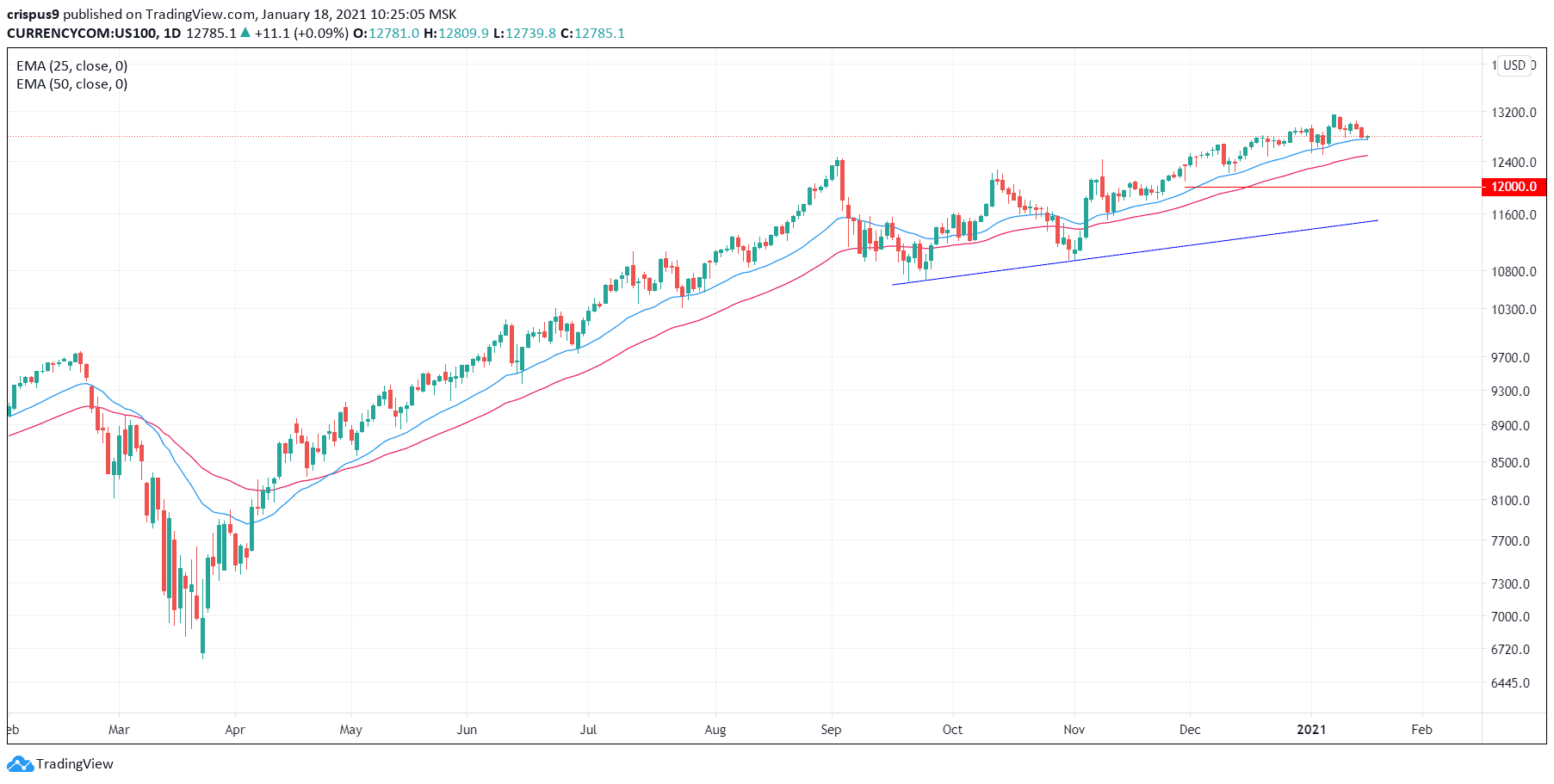Click the Jun label on time axis
This screenshot has height=784, width=1554.
[467, 730]
